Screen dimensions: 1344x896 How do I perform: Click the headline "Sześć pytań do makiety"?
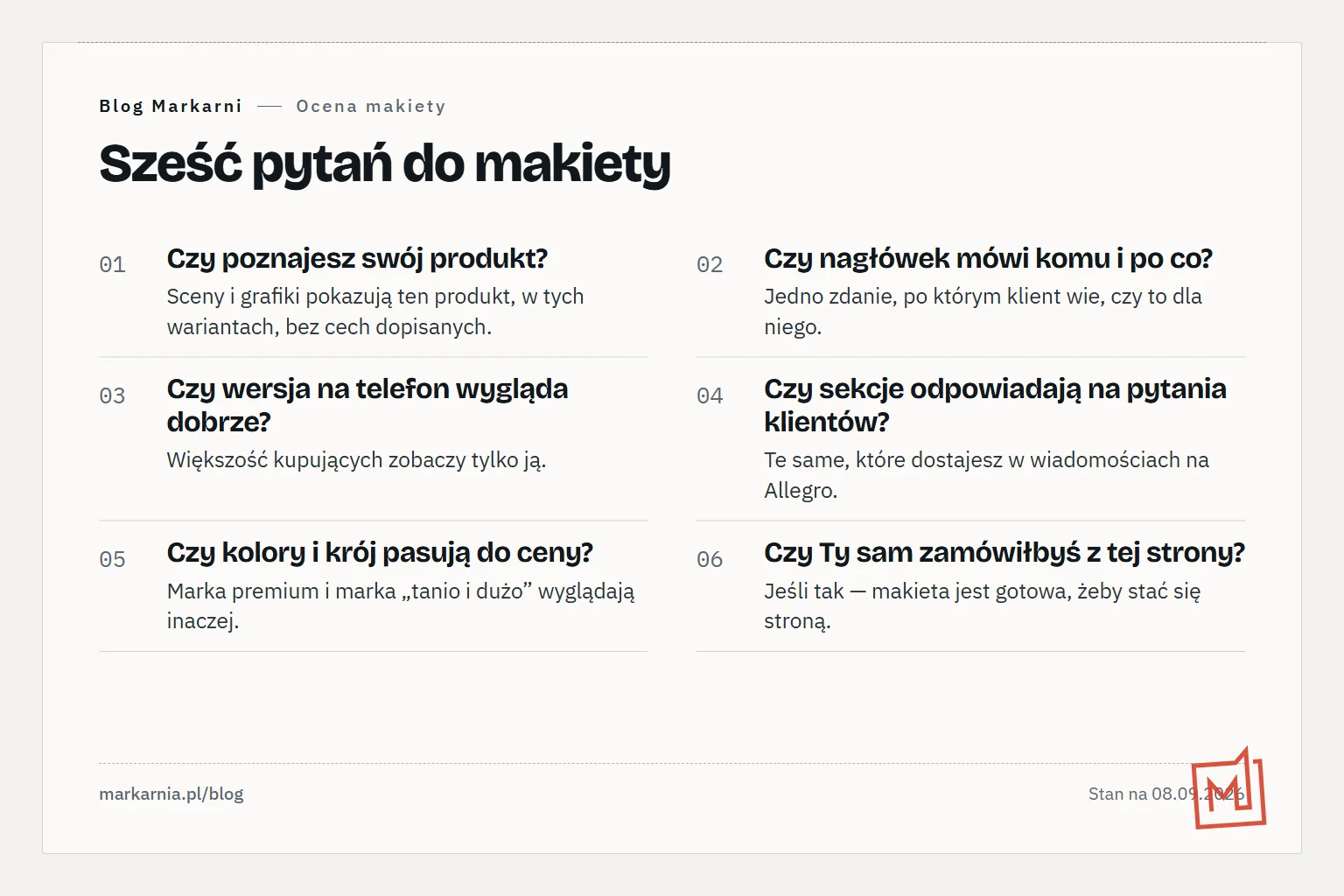385,164
